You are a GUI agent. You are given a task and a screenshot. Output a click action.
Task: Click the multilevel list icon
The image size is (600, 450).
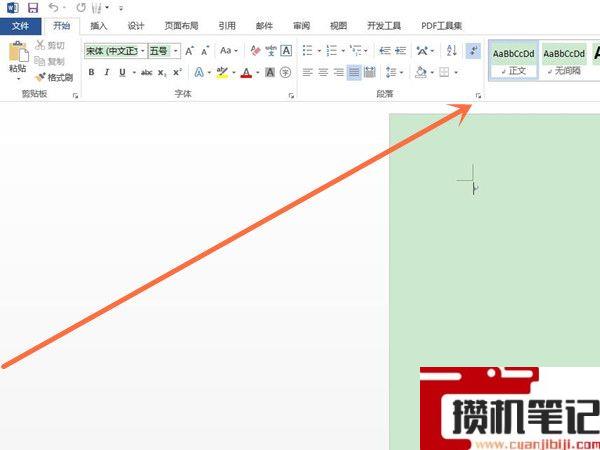[355, 51]
